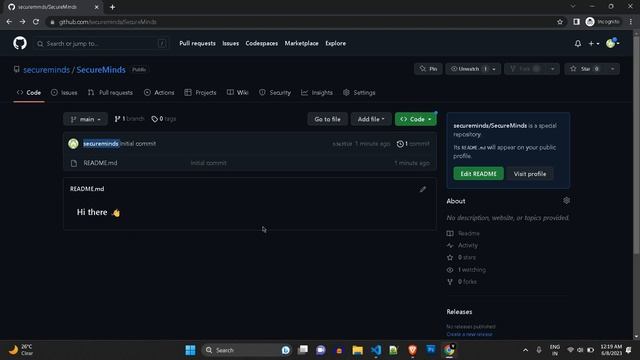View the 1 commit history link
The width and height of the screenshot is (640, 360).
[x=413, y=144]
